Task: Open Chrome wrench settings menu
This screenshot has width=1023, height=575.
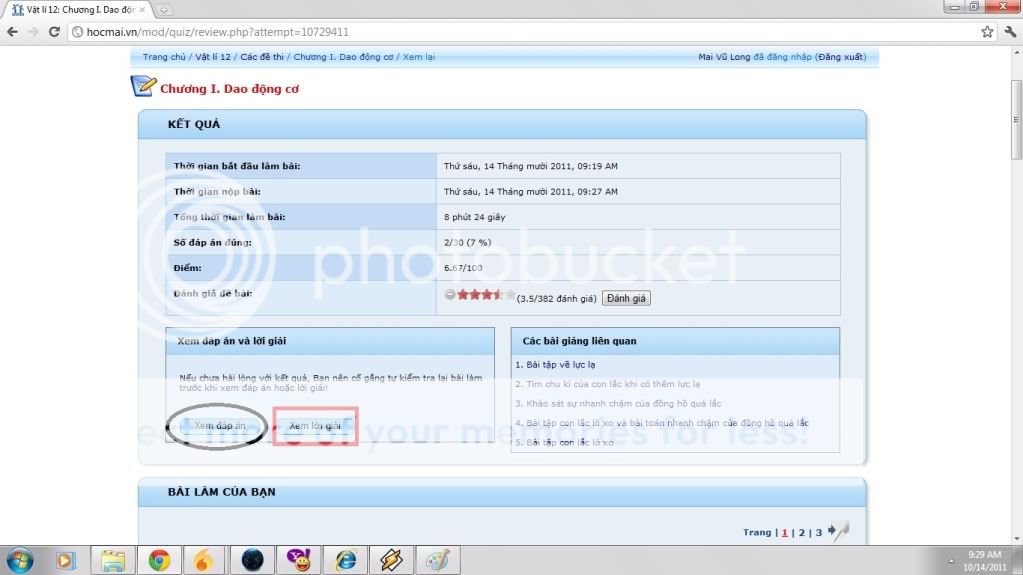Action: (1010, 31)
